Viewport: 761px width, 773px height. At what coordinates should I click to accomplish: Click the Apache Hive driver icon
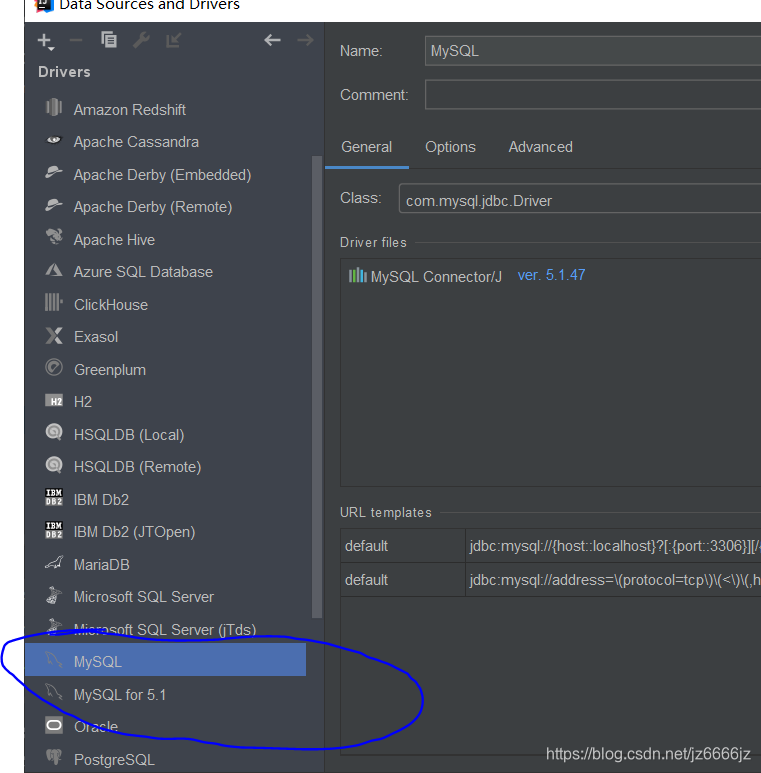click(x=54, y=237)
